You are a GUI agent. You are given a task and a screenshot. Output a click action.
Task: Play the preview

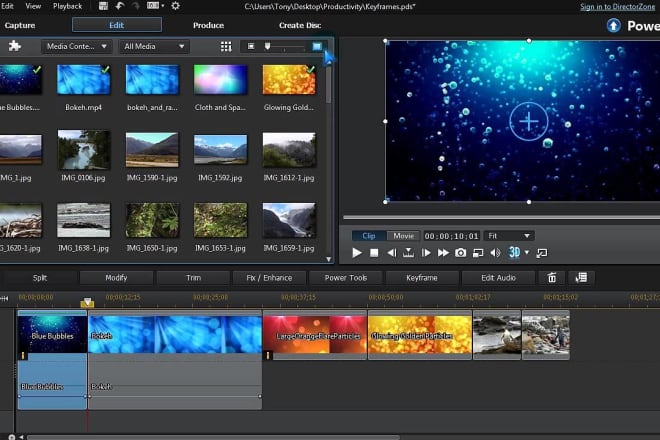click(357, 253)
